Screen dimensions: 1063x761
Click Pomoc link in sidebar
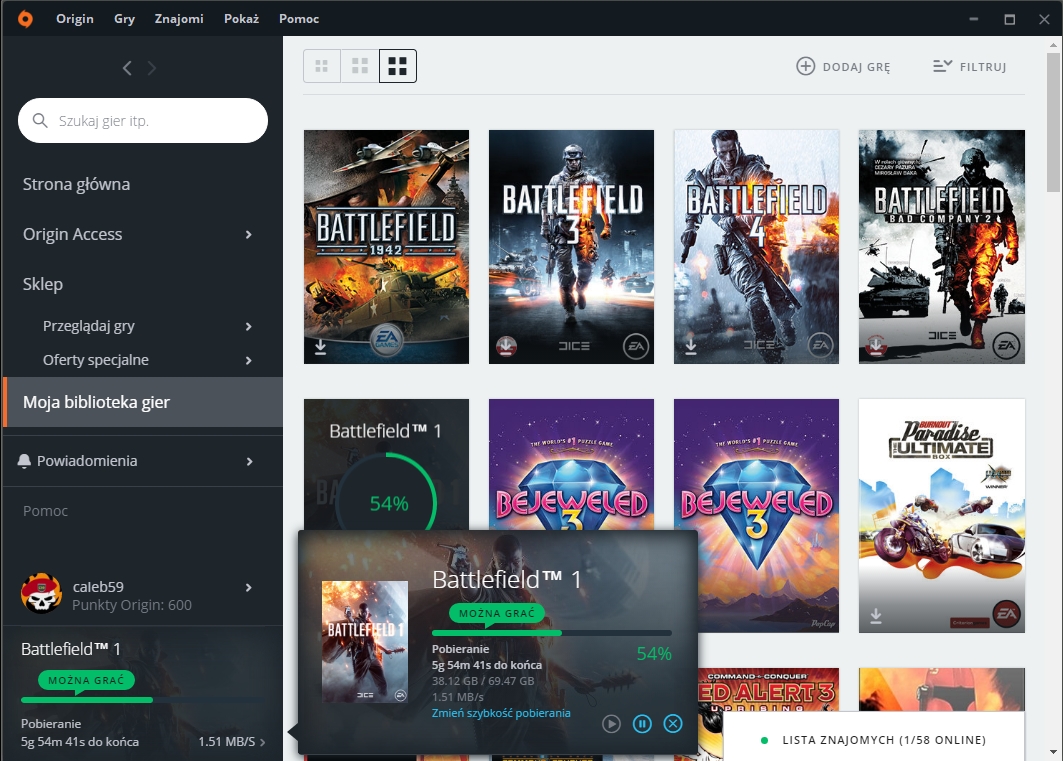[45, 511]
